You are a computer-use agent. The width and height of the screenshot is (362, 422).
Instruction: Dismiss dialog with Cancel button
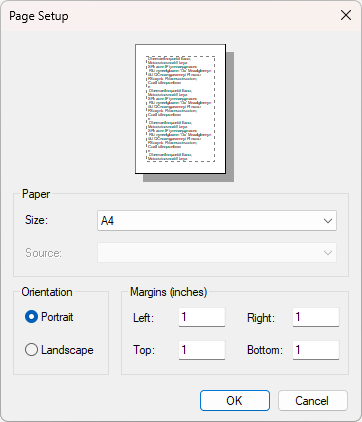[x=313, y=401]
